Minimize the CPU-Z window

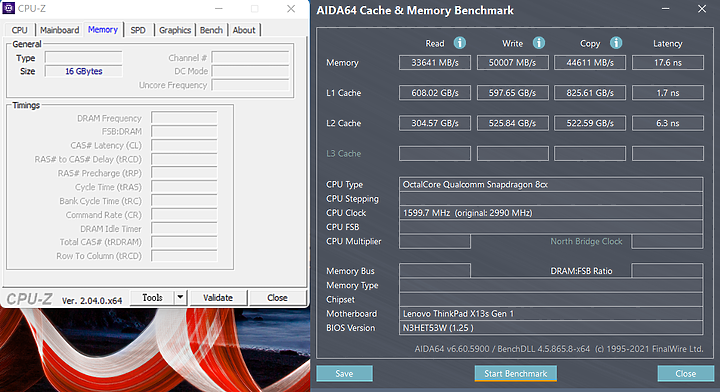point(219,9)
